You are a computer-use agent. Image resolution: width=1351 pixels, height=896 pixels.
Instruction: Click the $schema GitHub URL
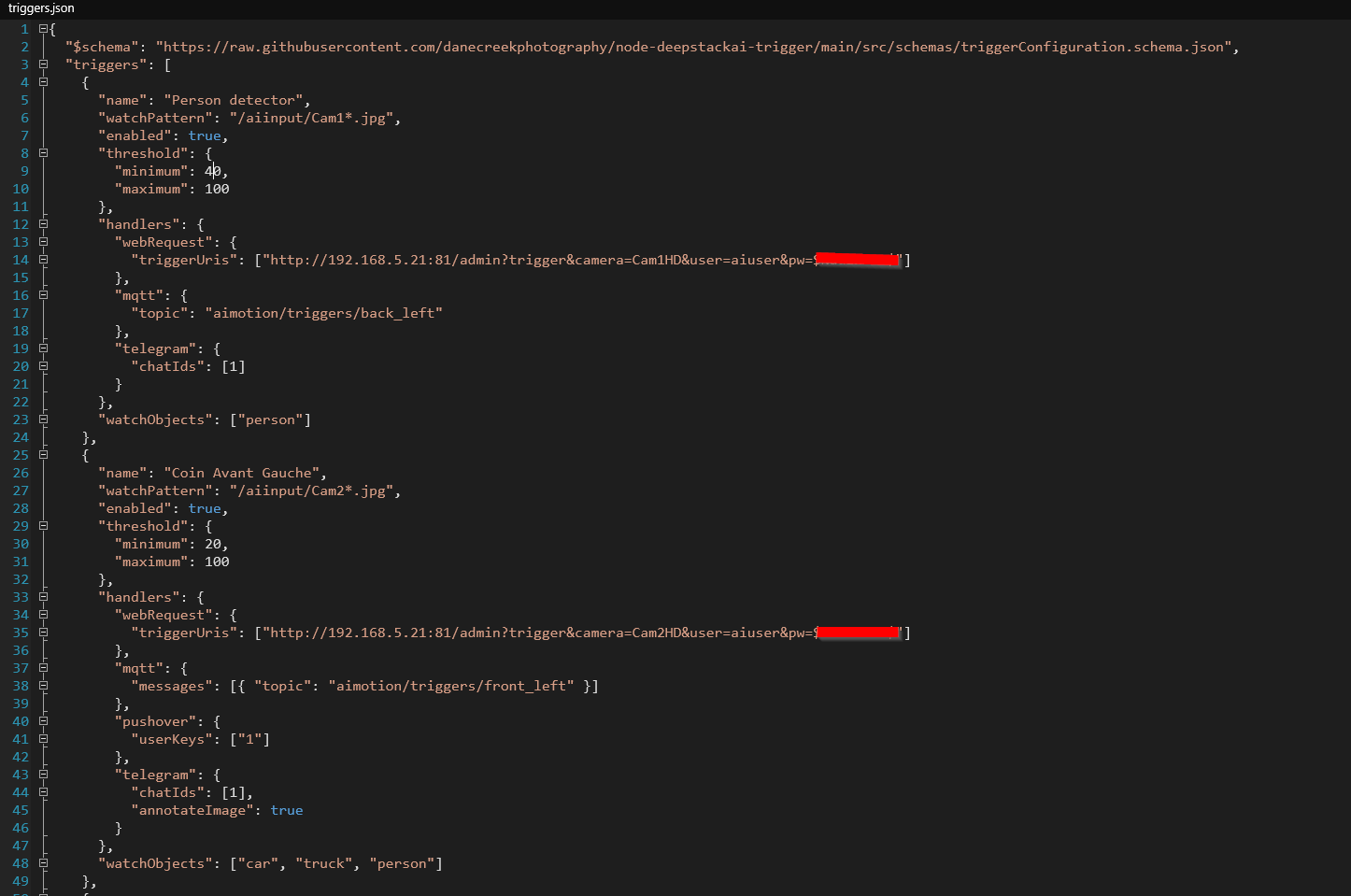tap(693, 47)
